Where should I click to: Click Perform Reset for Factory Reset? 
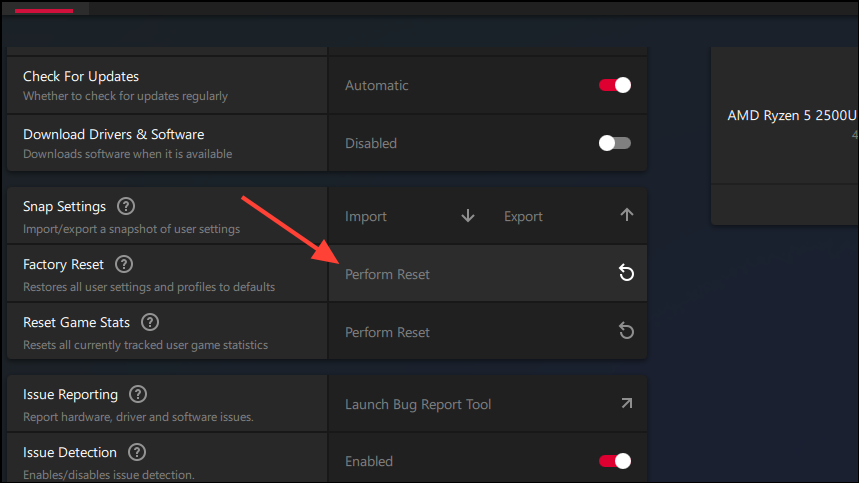[387, 274]
